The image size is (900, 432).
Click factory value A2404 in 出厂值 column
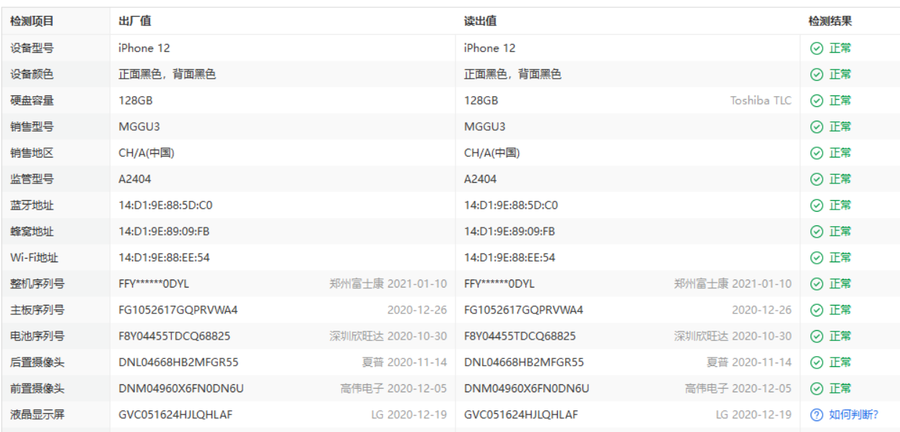[135, 180]
